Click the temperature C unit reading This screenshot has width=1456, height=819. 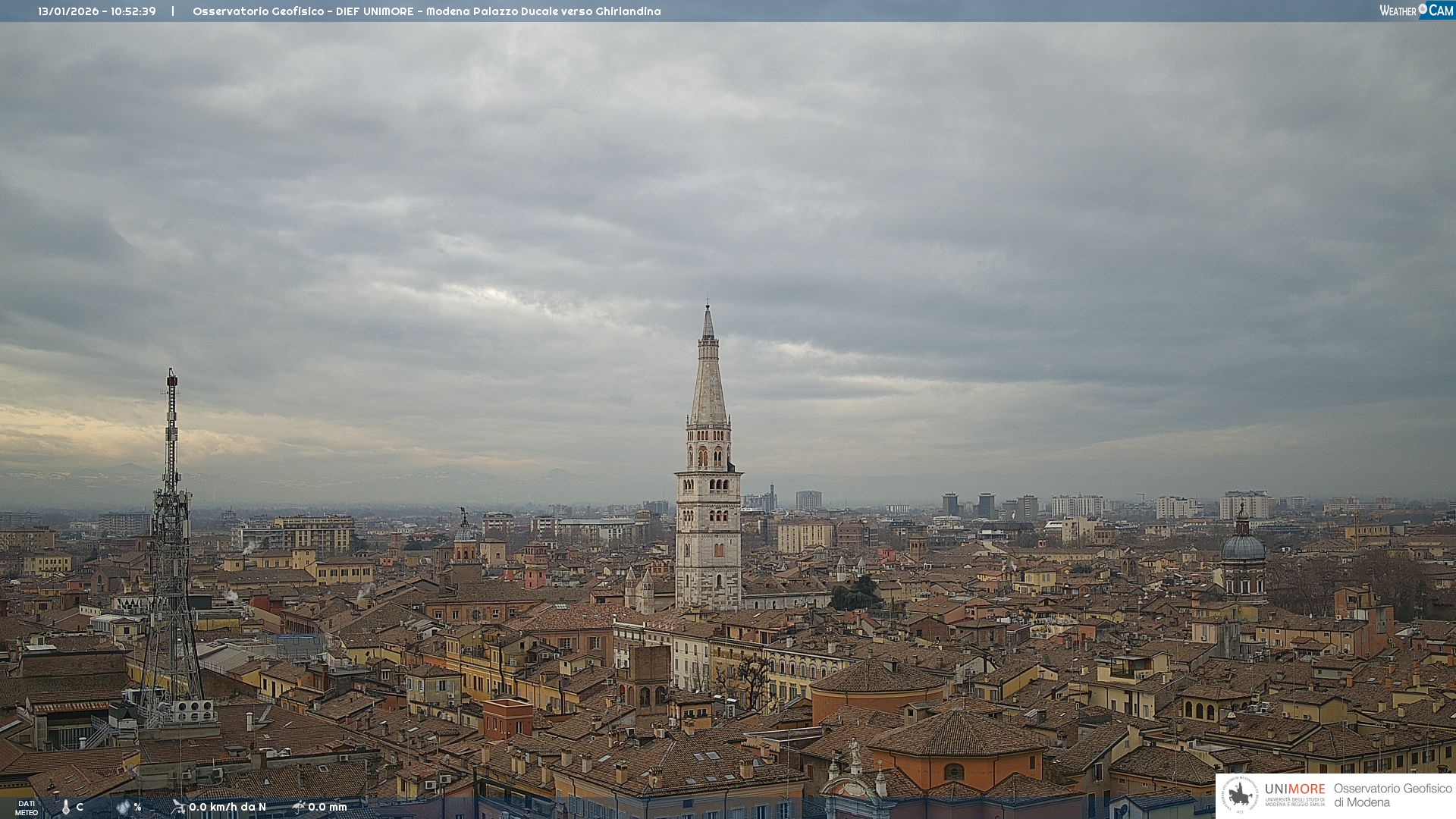tap(80, 807)
